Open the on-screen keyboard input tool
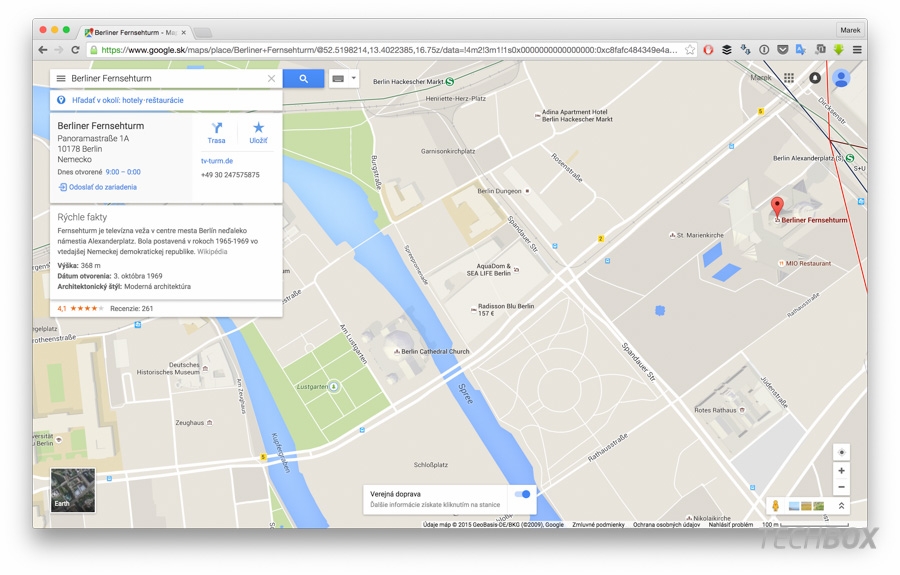 pyautogui.click(x=339, y=79)
